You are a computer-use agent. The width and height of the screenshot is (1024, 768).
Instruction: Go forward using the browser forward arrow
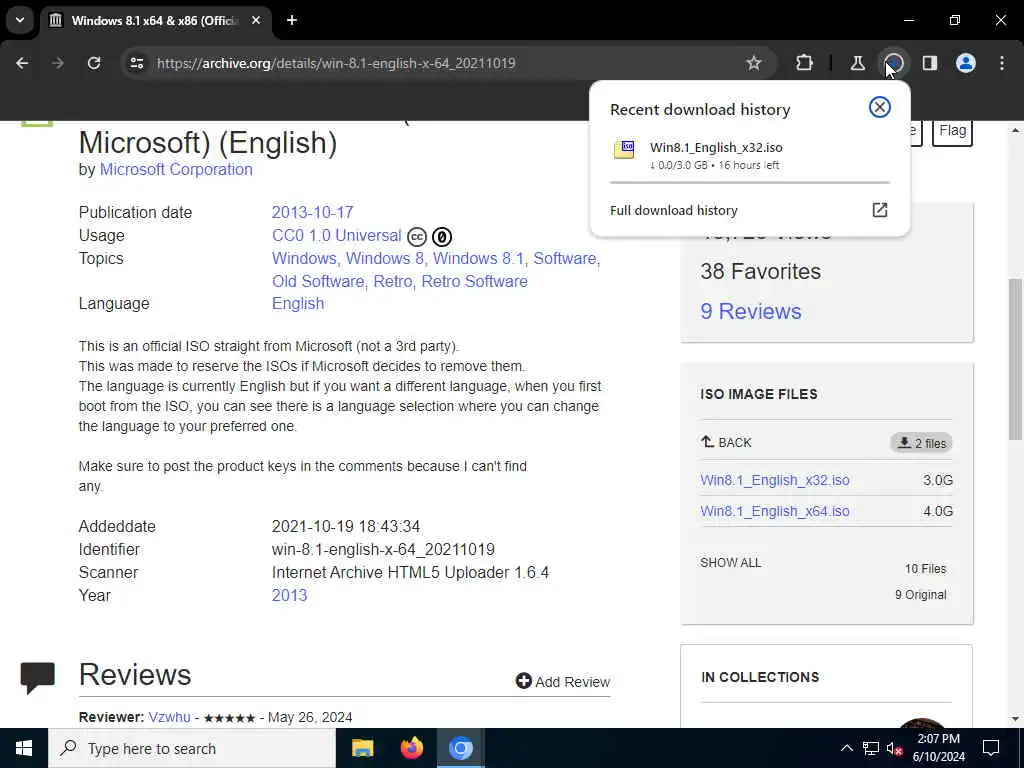click(x=58, y=63)
